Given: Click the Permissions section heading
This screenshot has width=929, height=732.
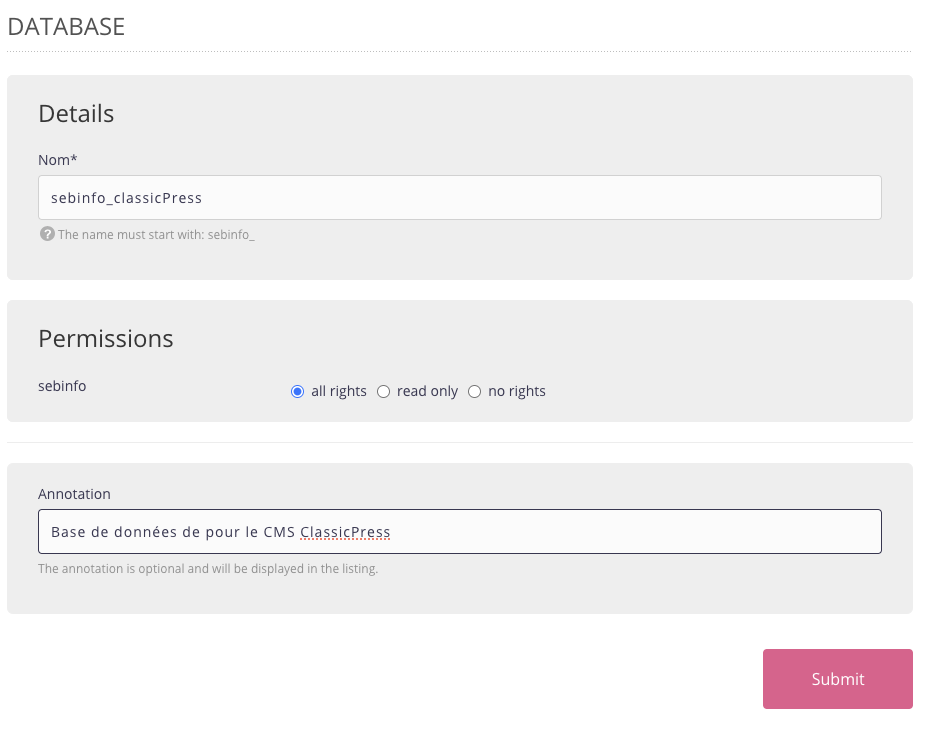Looking at the screenshot, I should [x=106, y=339].
